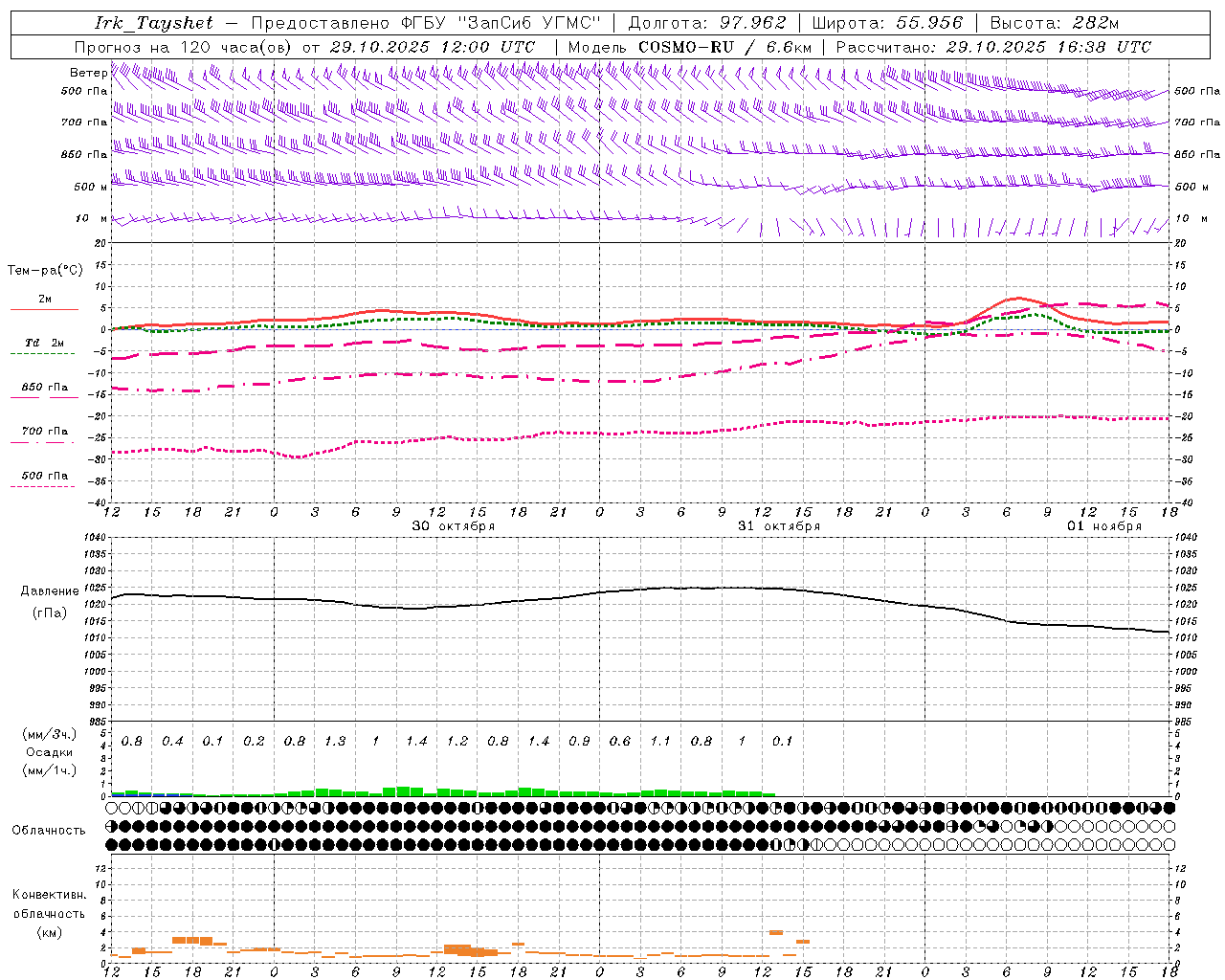Click the Конвективн. convective cloud panel title
The image size is (1225, 980).
click(50, 895)
